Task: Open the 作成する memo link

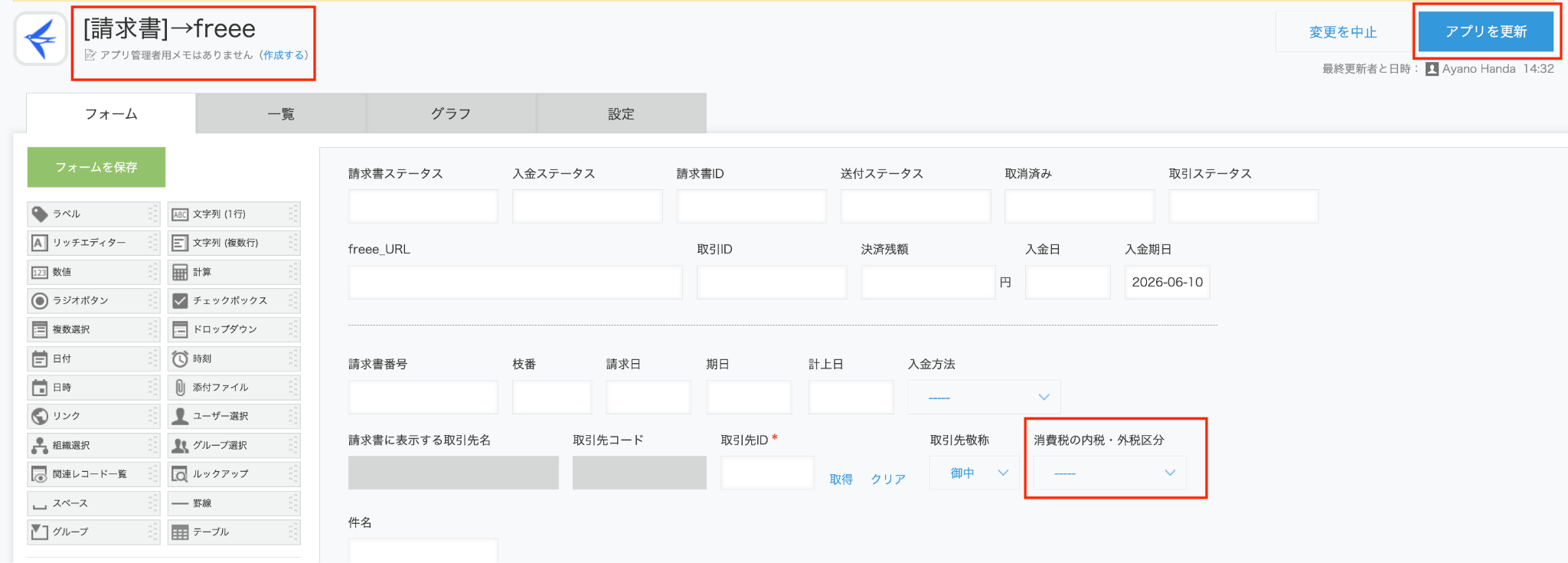Action: point(284,55)
